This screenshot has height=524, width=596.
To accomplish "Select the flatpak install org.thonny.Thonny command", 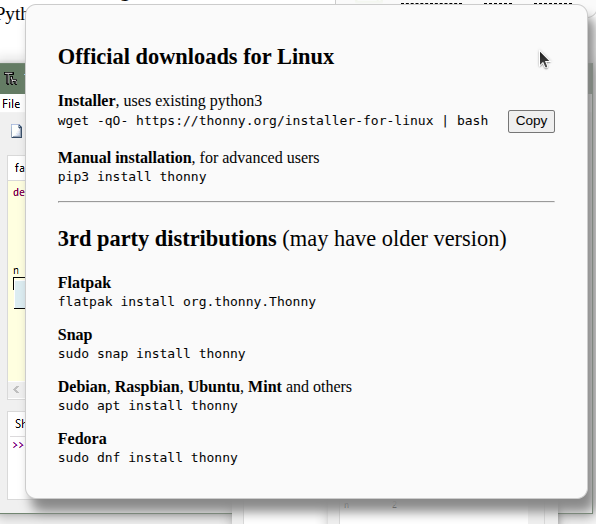I will coord(187,302).
